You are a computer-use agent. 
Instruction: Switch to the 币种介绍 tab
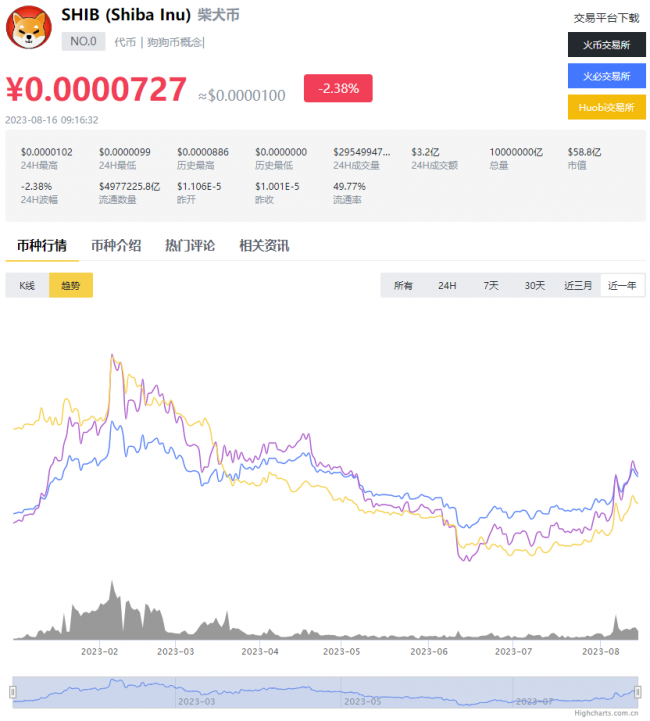[x=116, y=246]
